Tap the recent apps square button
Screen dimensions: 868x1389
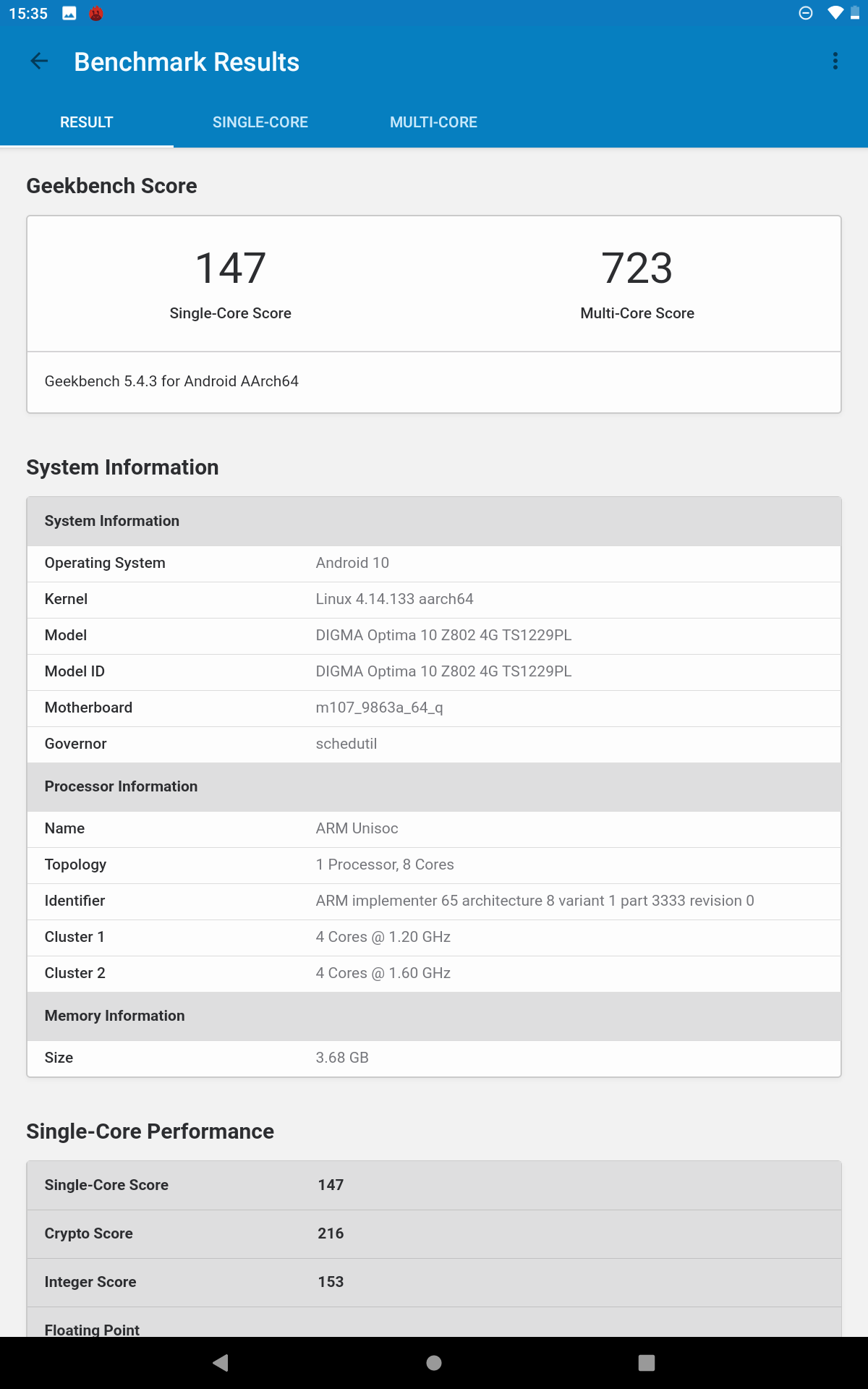pos(647,1363)
